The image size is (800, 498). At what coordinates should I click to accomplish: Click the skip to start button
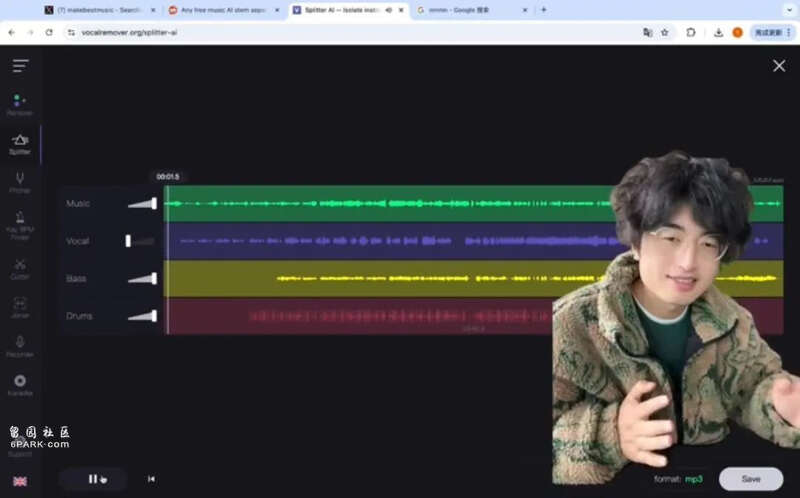coord(151,479)
